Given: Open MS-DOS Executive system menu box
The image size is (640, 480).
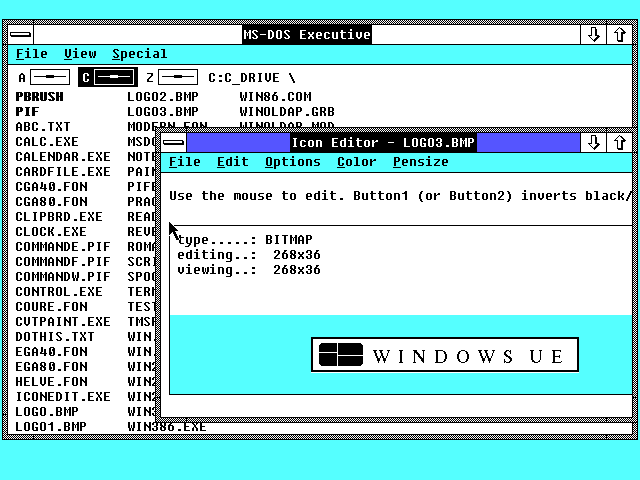Looking at the screenshot, I should coord(20,35).
